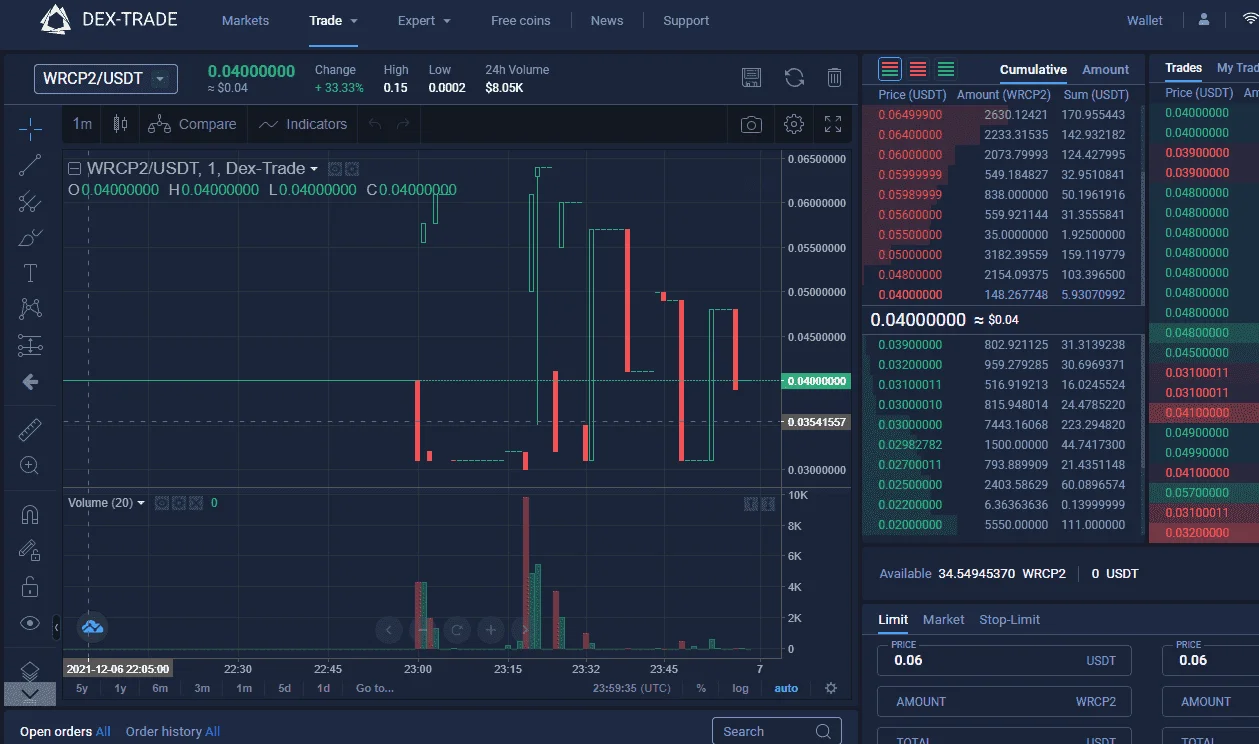Toggle log scale on the chart
The width and height of the screenshot is (1259, 744).
tap(740, 688)
